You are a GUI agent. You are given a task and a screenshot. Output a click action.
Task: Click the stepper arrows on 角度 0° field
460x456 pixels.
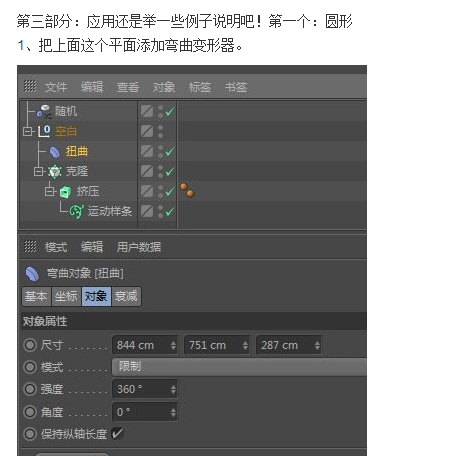pyautogui.click(x=173, y=412)
